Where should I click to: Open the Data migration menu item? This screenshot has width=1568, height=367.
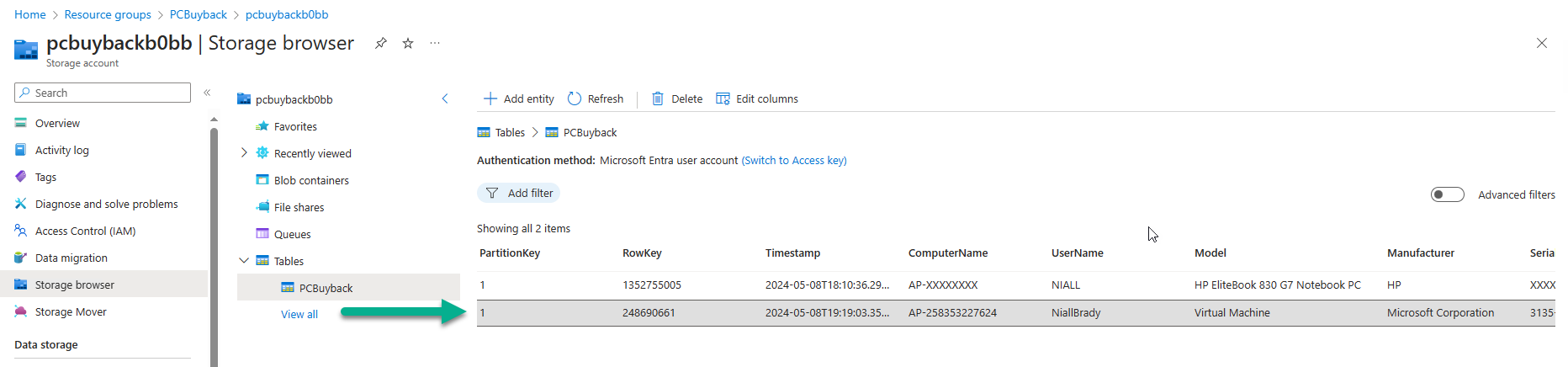tap(71, 258)
